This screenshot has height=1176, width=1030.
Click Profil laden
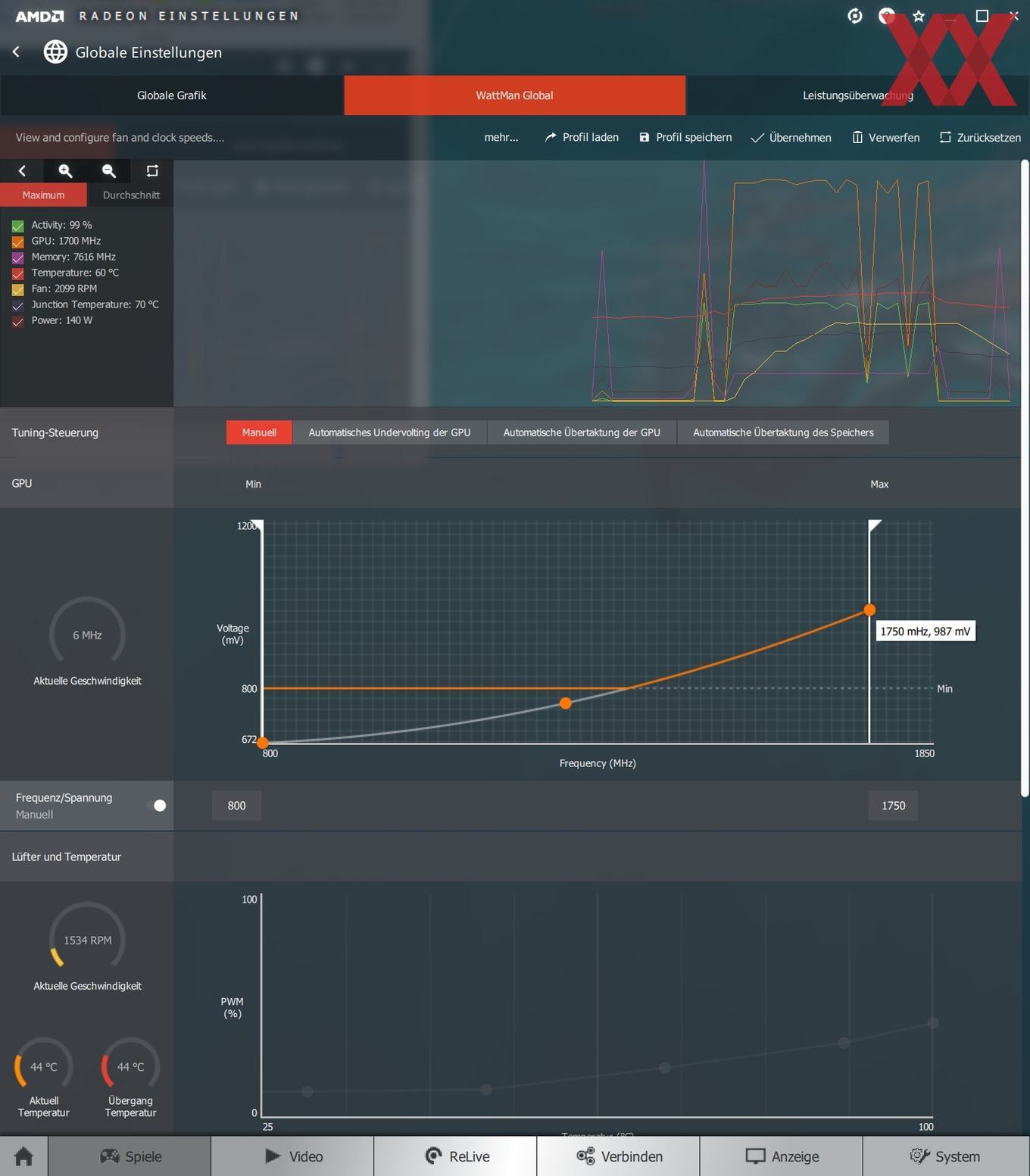(x=582, y=137)
